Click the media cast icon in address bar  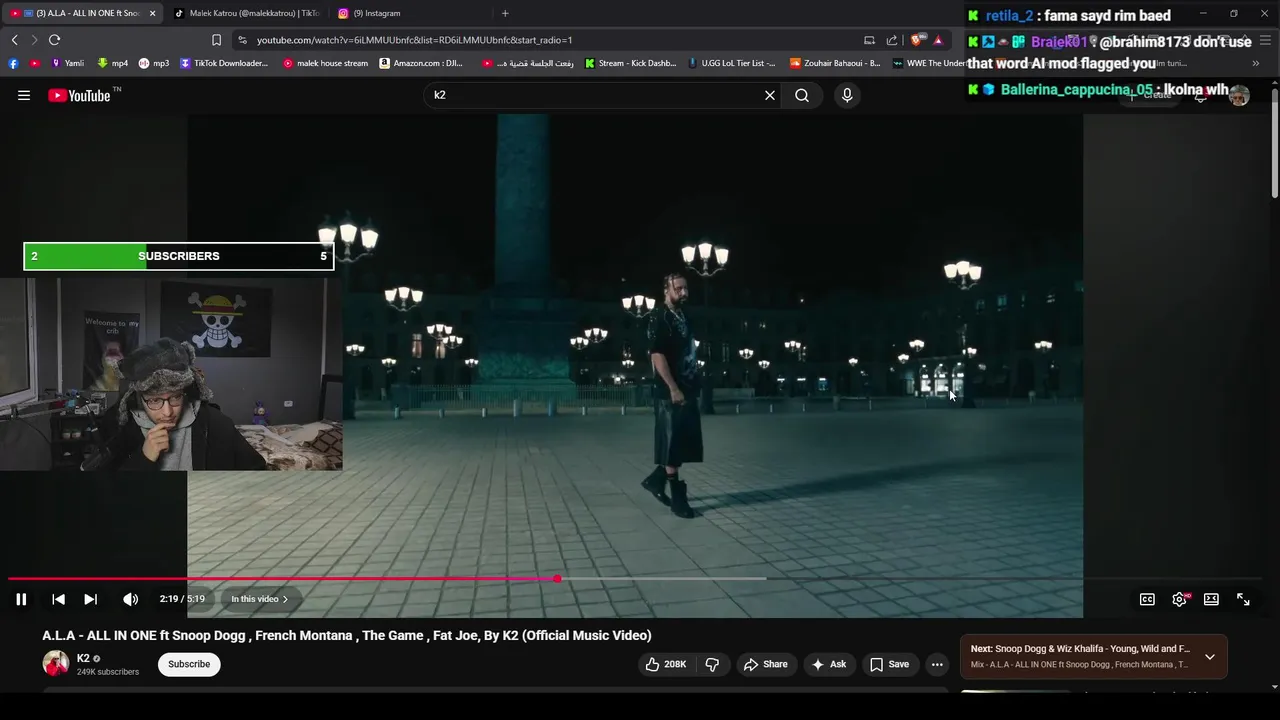pyautogui.click(x=869, y=40)
